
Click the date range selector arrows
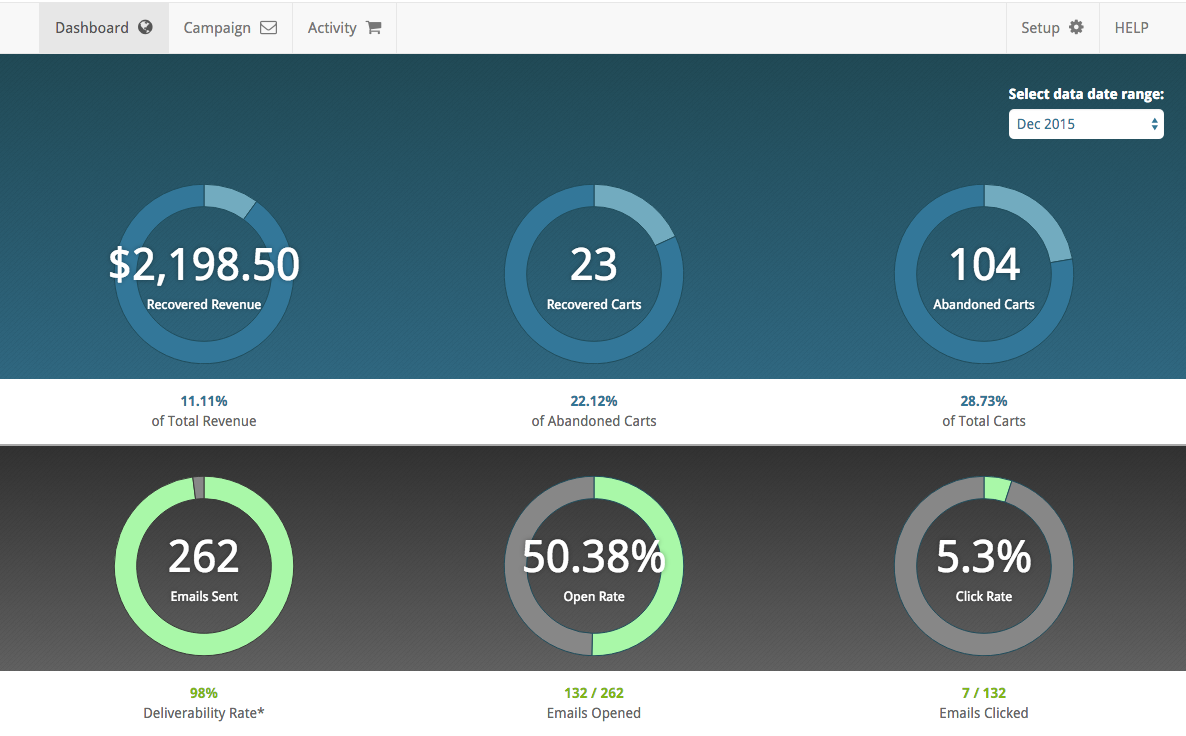1154,124
